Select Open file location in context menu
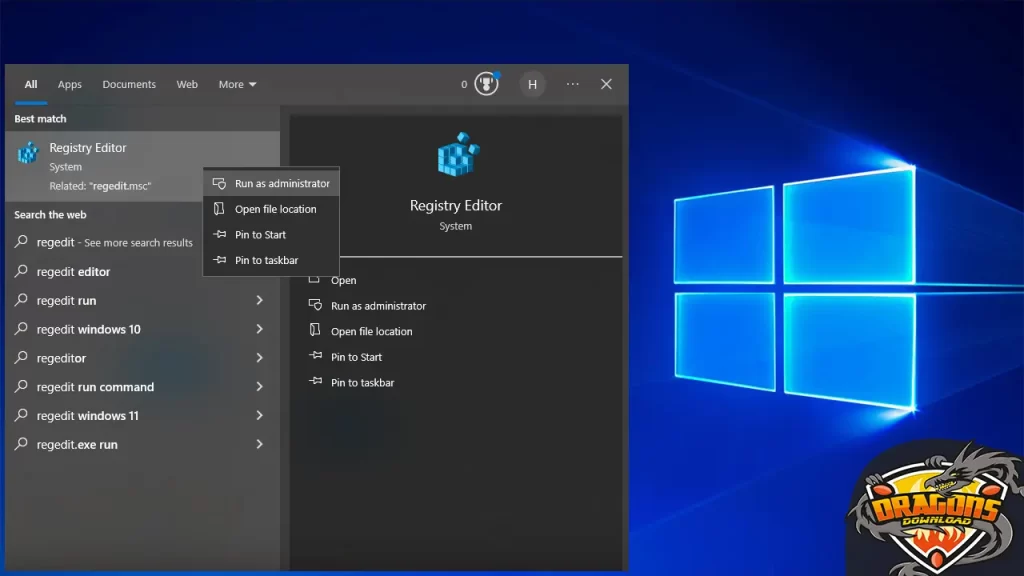This screenshot has height=576, width=1024. [x=275, y=210]
